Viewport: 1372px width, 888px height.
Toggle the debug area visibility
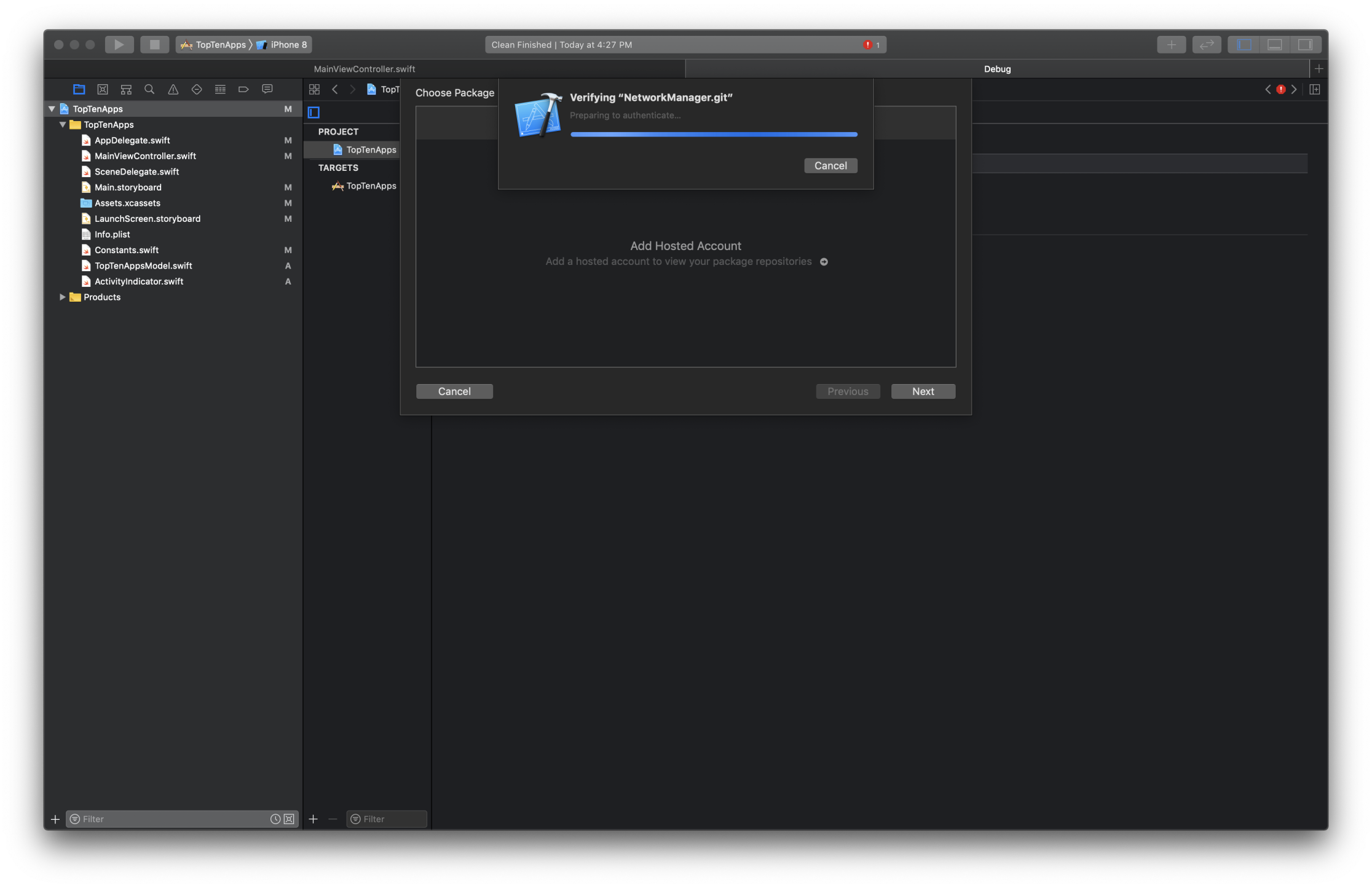(x=1274, y=44)
